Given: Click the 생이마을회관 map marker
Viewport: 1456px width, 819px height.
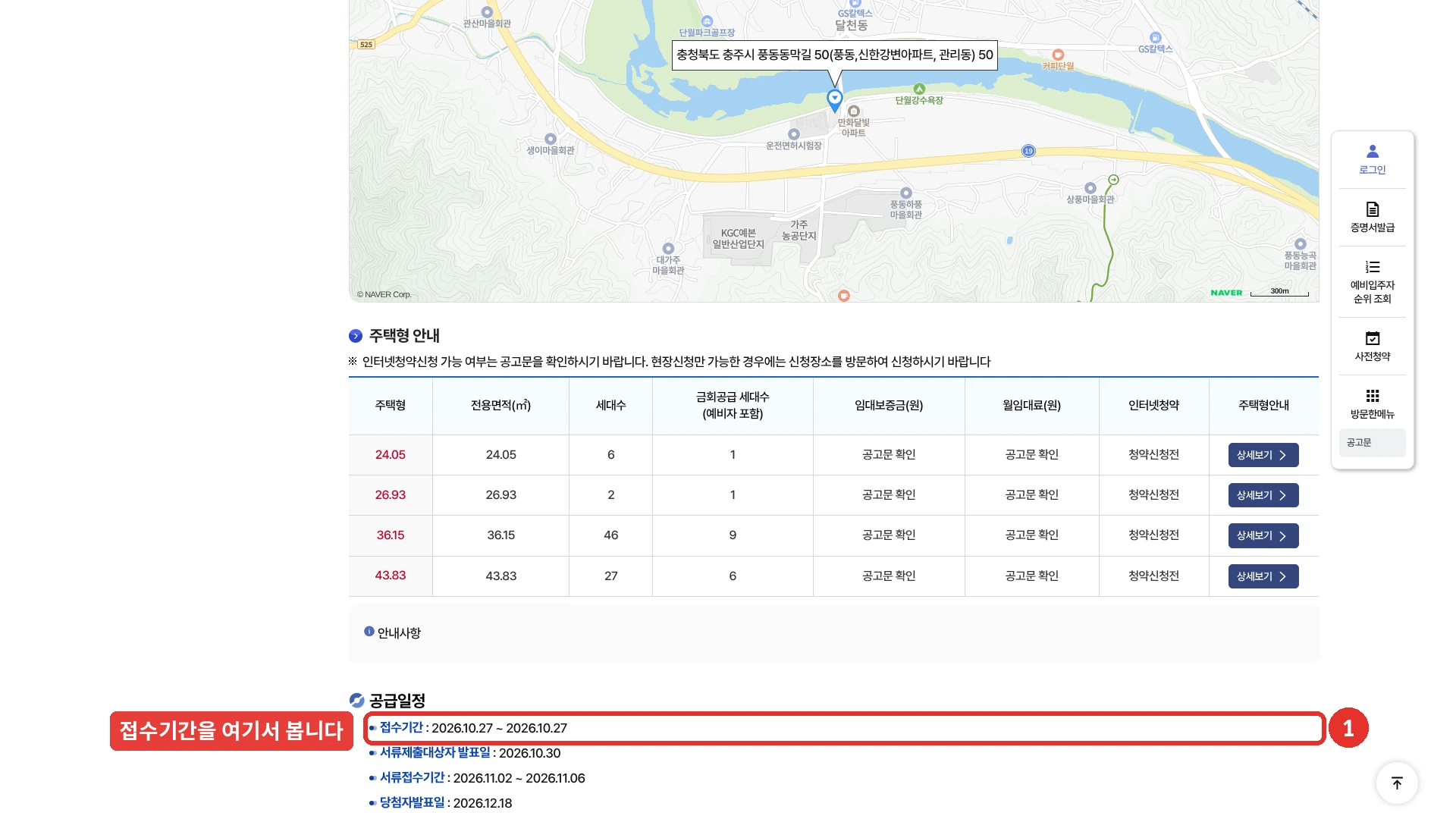Looking at the screenshot, I should pos(551,139).
